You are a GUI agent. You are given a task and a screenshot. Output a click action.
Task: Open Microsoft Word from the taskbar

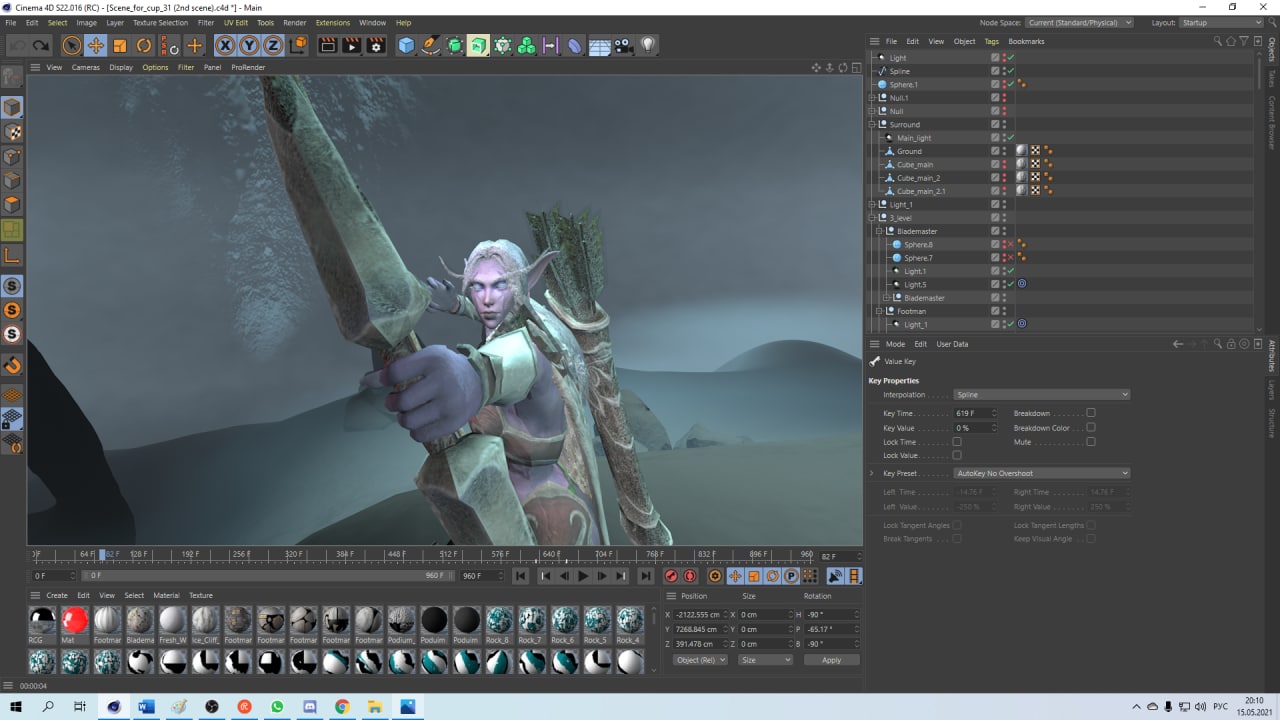(146, 706)
